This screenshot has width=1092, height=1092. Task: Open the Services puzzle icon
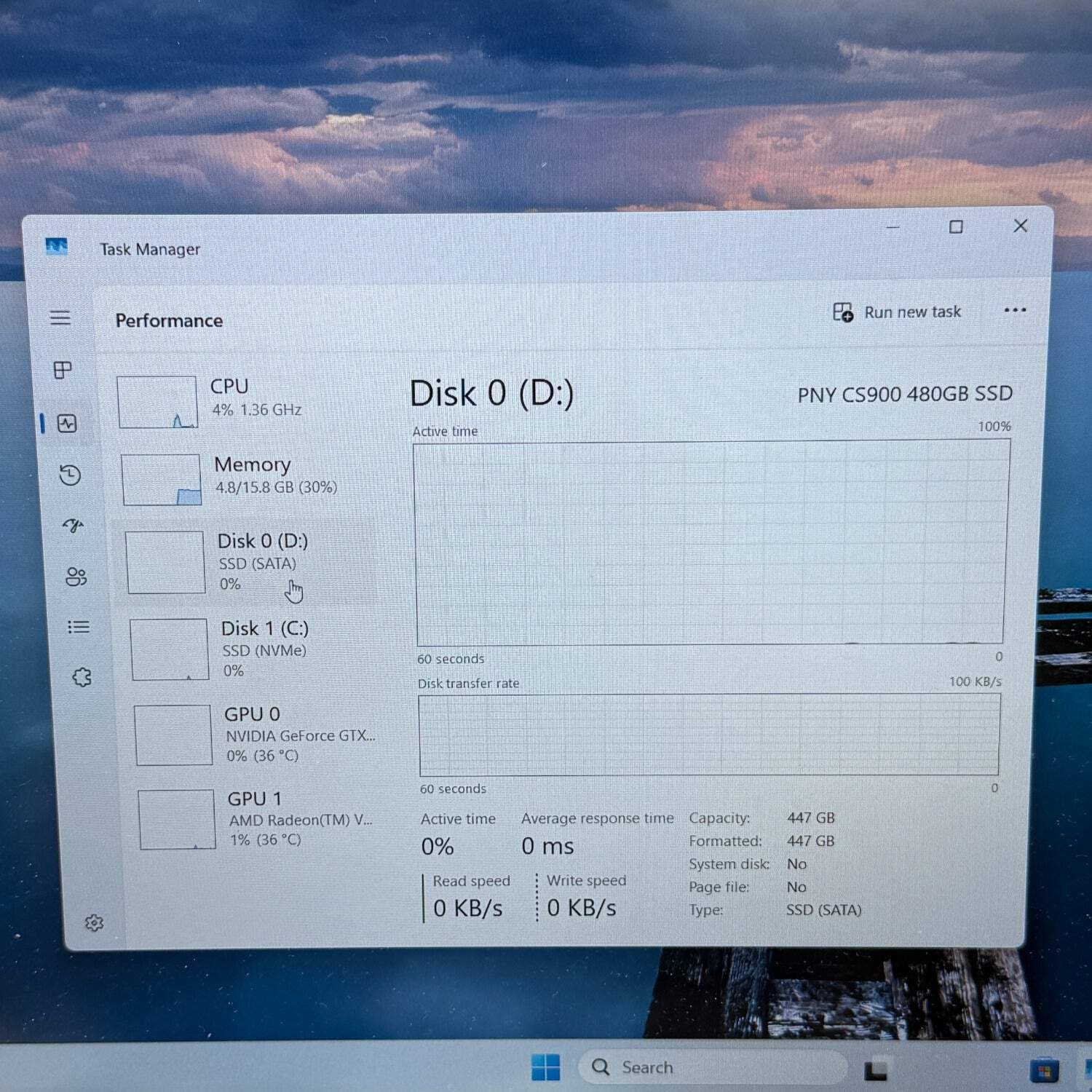(82, 678)
